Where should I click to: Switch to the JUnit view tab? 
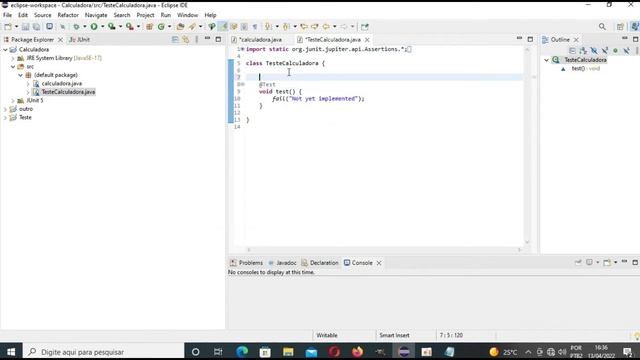tap(79, 40)
